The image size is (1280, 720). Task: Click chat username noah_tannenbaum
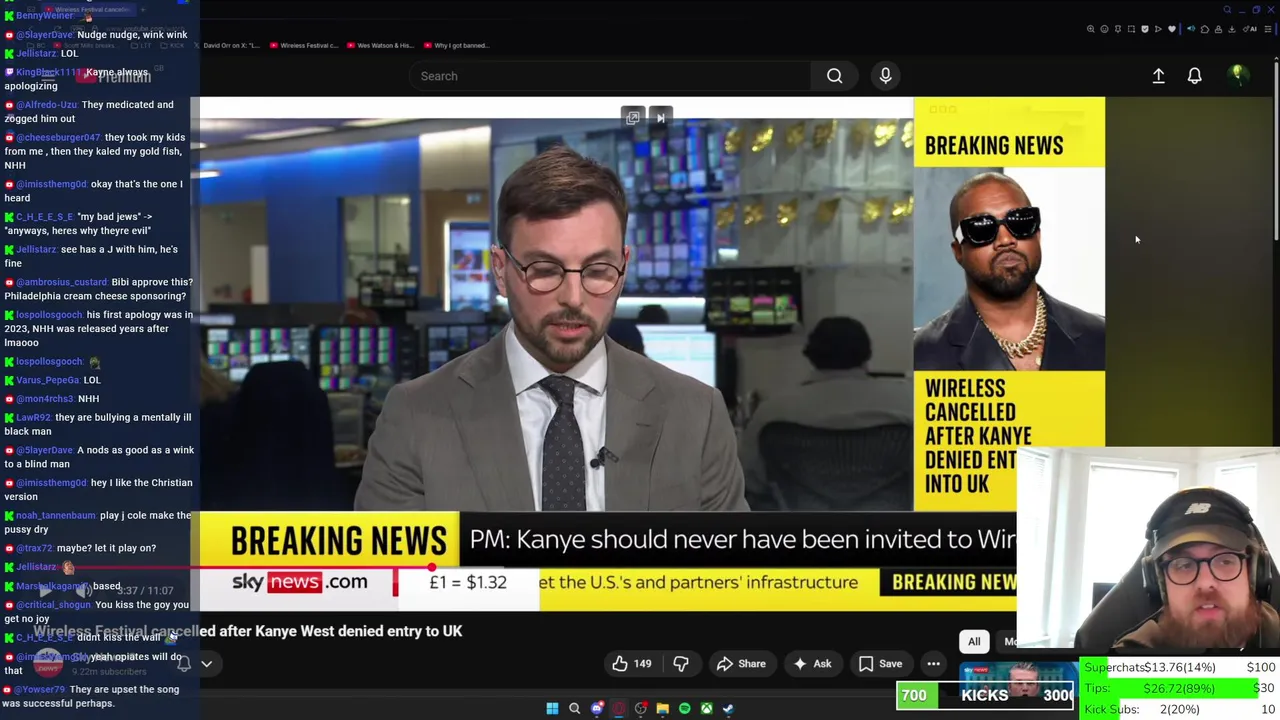coord(56,515)
